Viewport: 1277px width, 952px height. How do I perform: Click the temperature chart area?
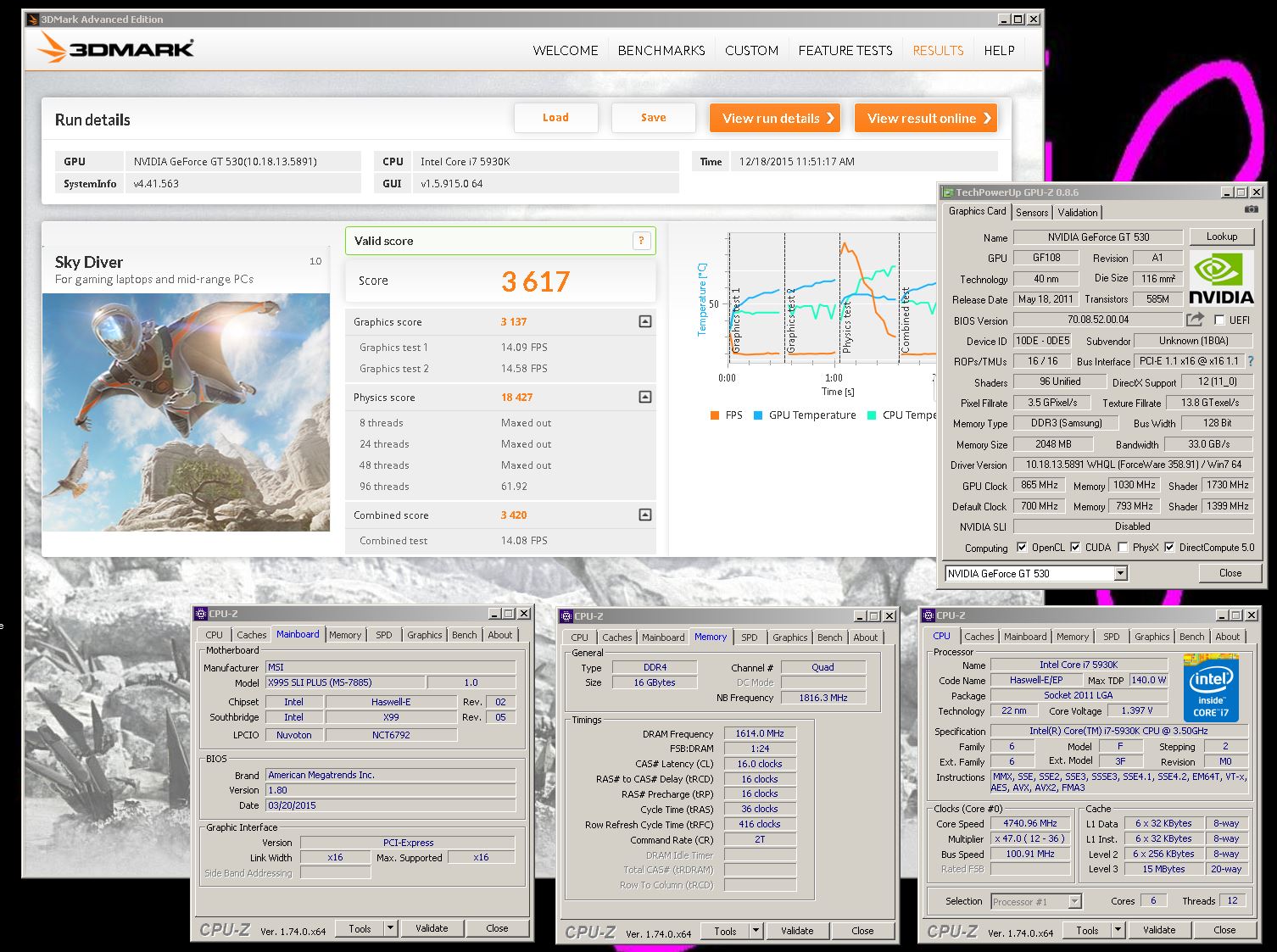click(x=831, y=299)
